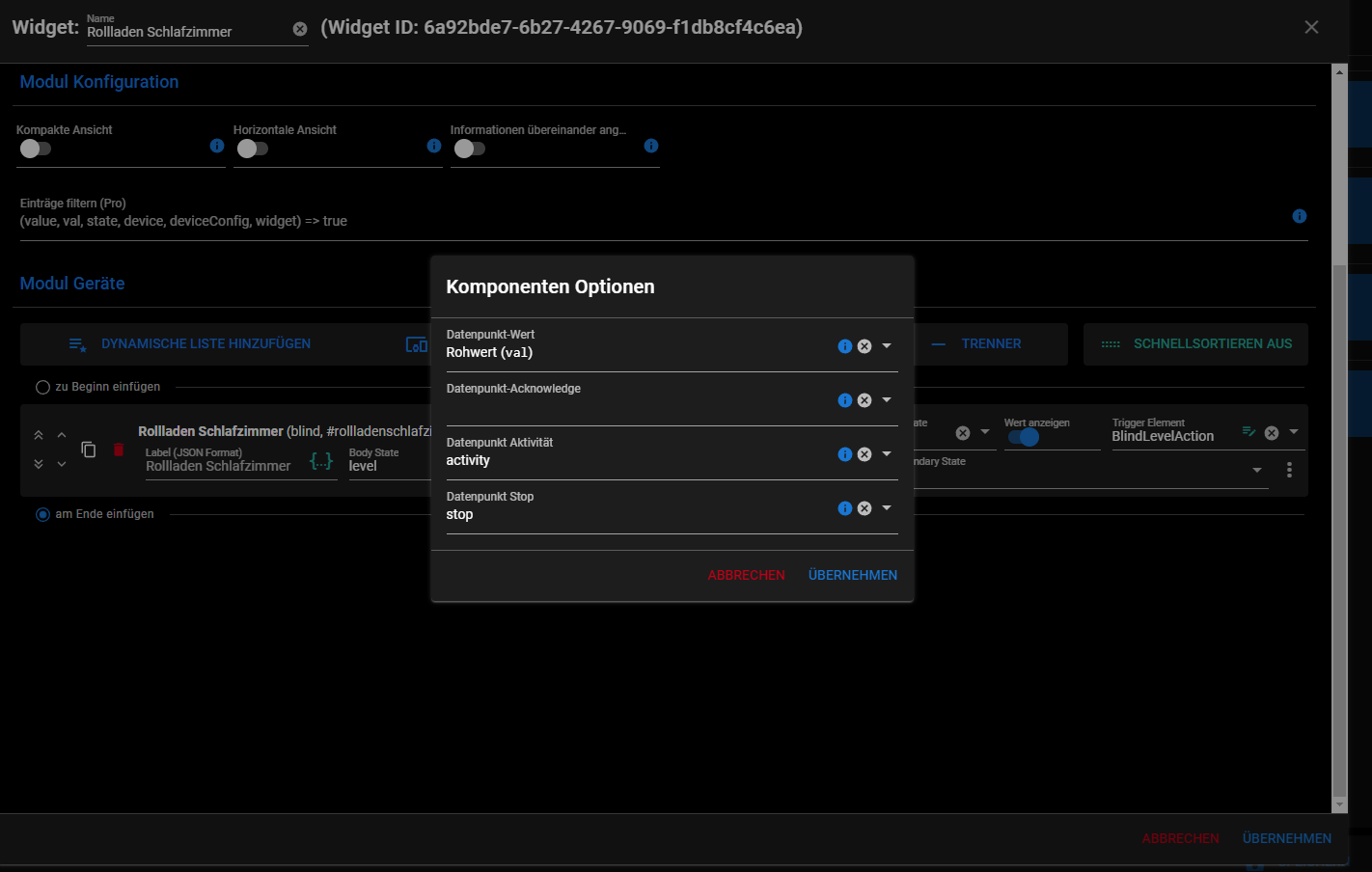Click the Widget ID text
This screenshot has height=872, width=1372.
tap(562, 27)
